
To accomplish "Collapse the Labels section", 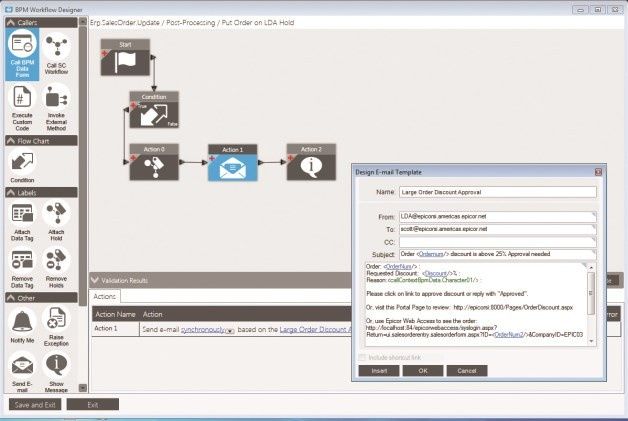I will click(11, 193).
